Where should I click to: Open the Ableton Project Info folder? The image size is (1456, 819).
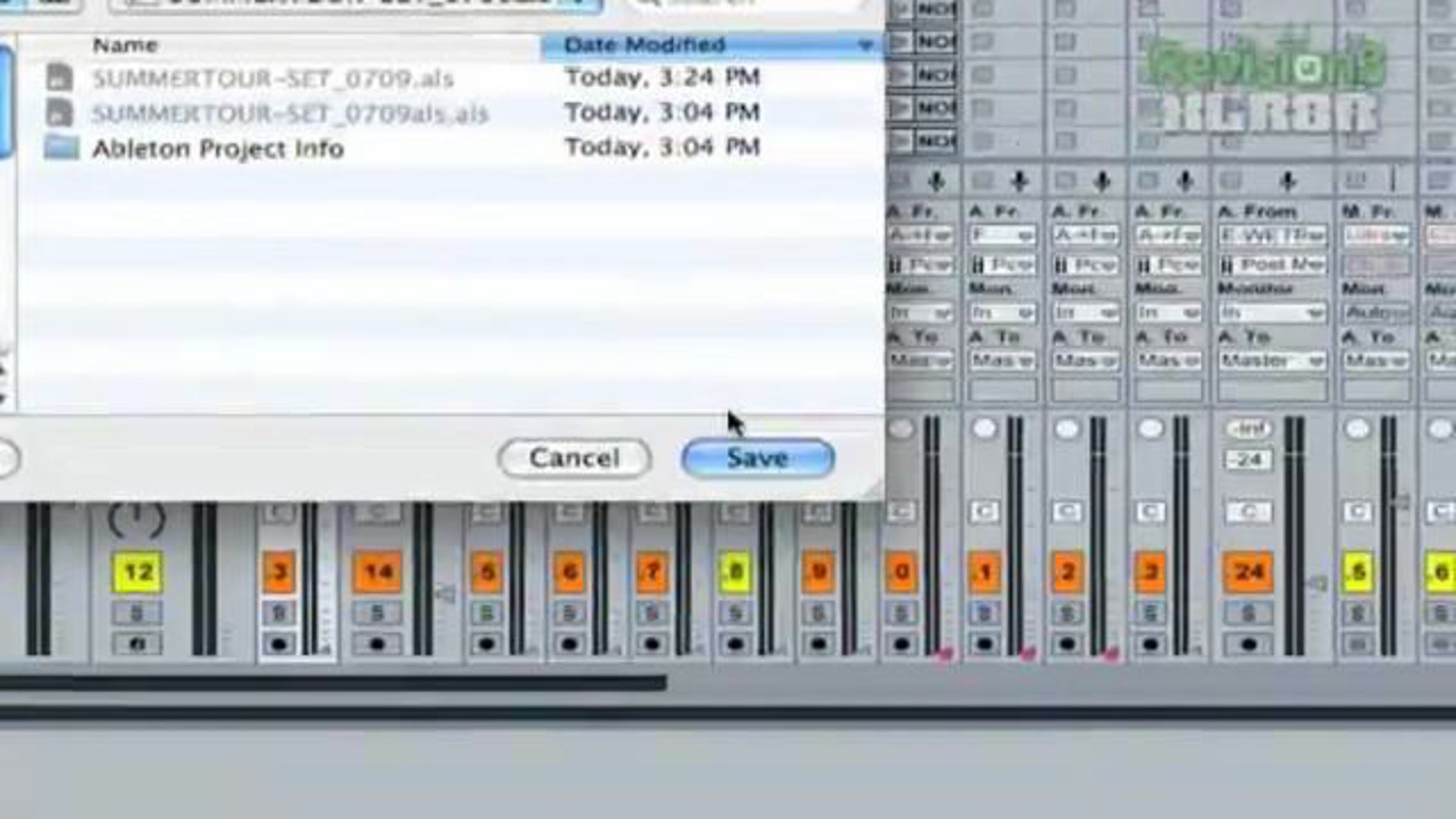[x=217, y=149]
